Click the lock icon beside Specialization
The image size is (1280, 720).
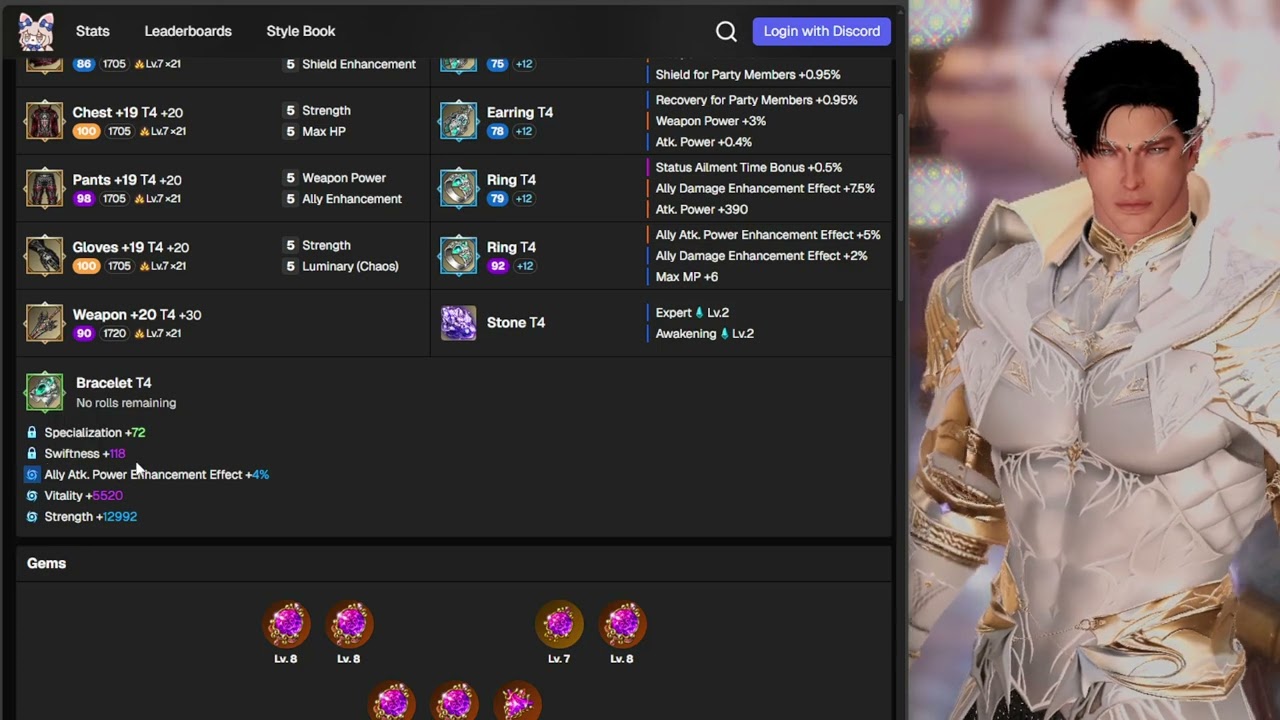click(32, 433)
